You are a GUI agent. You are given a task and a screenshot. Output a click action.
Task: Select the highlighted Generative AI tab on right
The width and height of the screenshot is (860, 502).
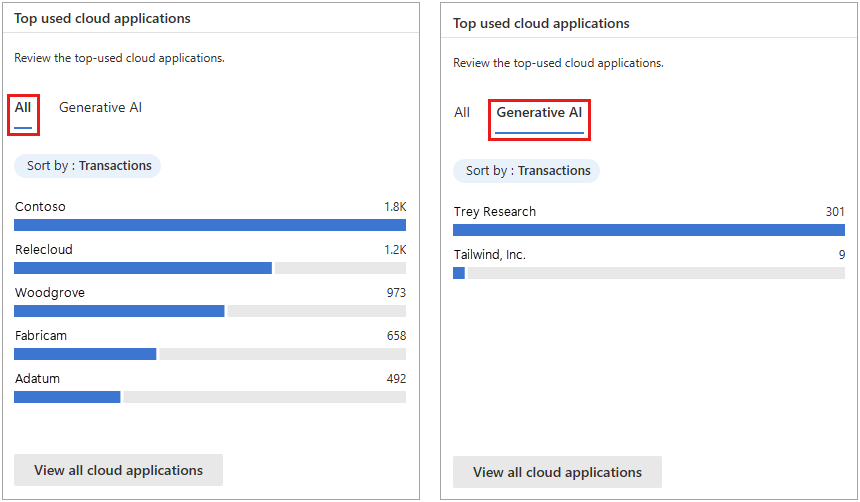(x=539, y=113)
